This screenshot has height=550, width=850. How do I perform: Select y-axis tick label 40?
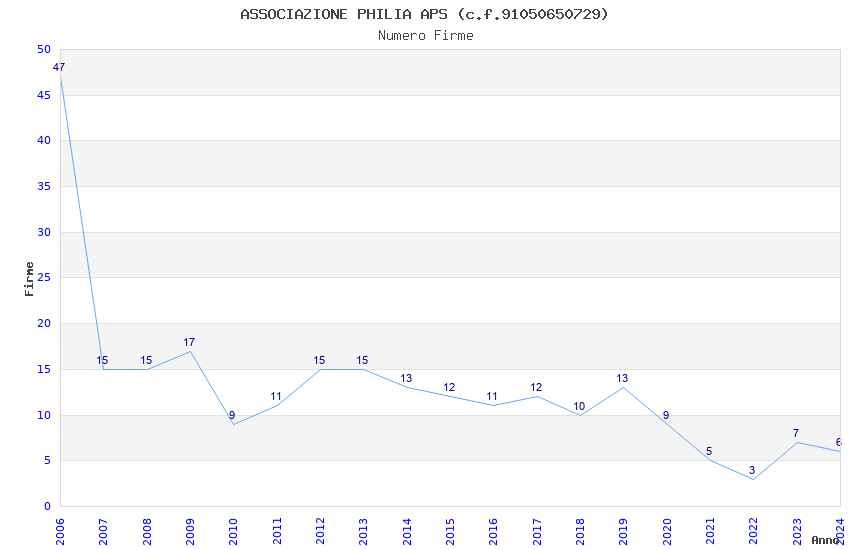click(44, 140)
